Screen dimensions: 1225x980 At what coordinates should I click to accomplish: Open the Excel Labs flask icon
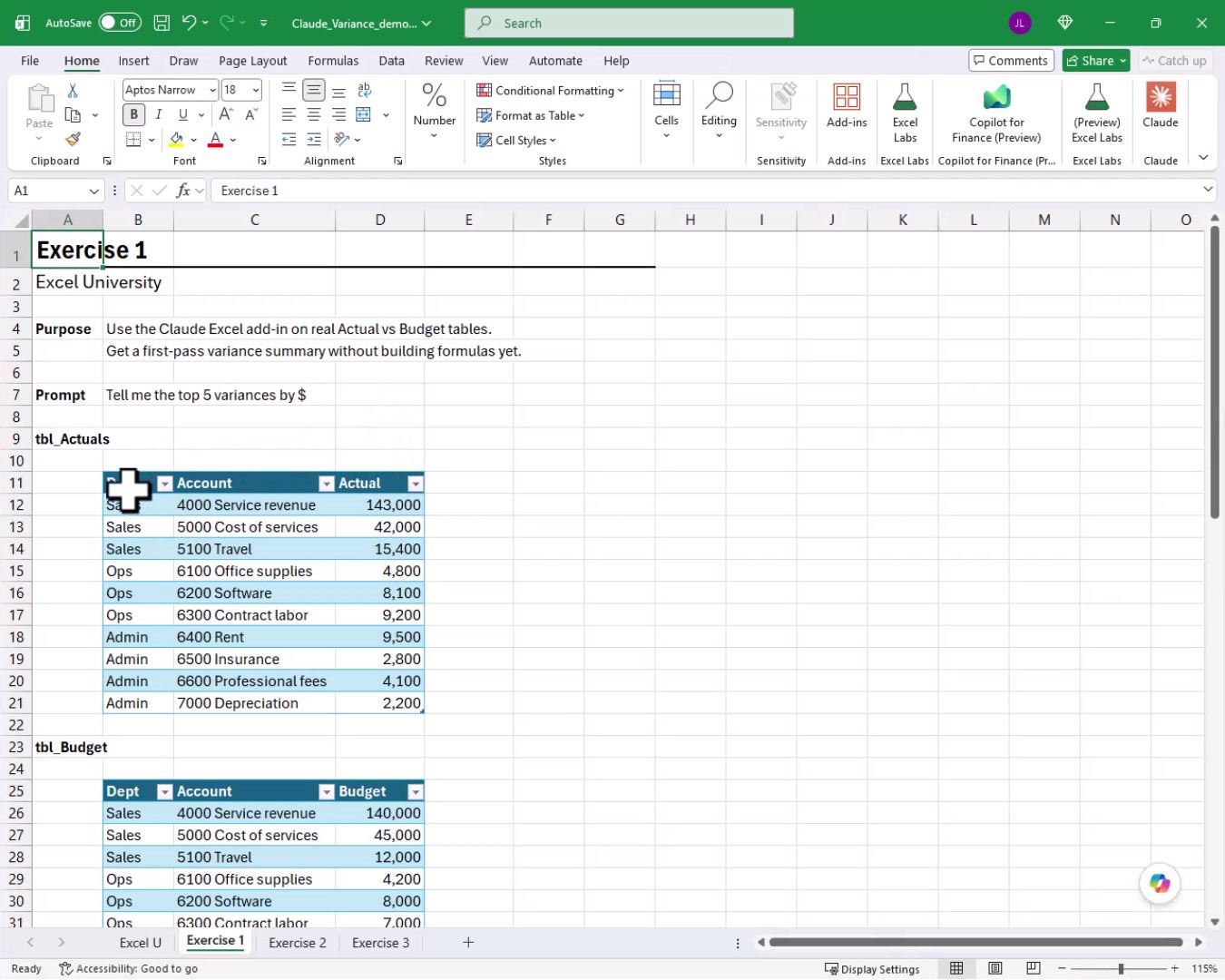coord(905,97)
